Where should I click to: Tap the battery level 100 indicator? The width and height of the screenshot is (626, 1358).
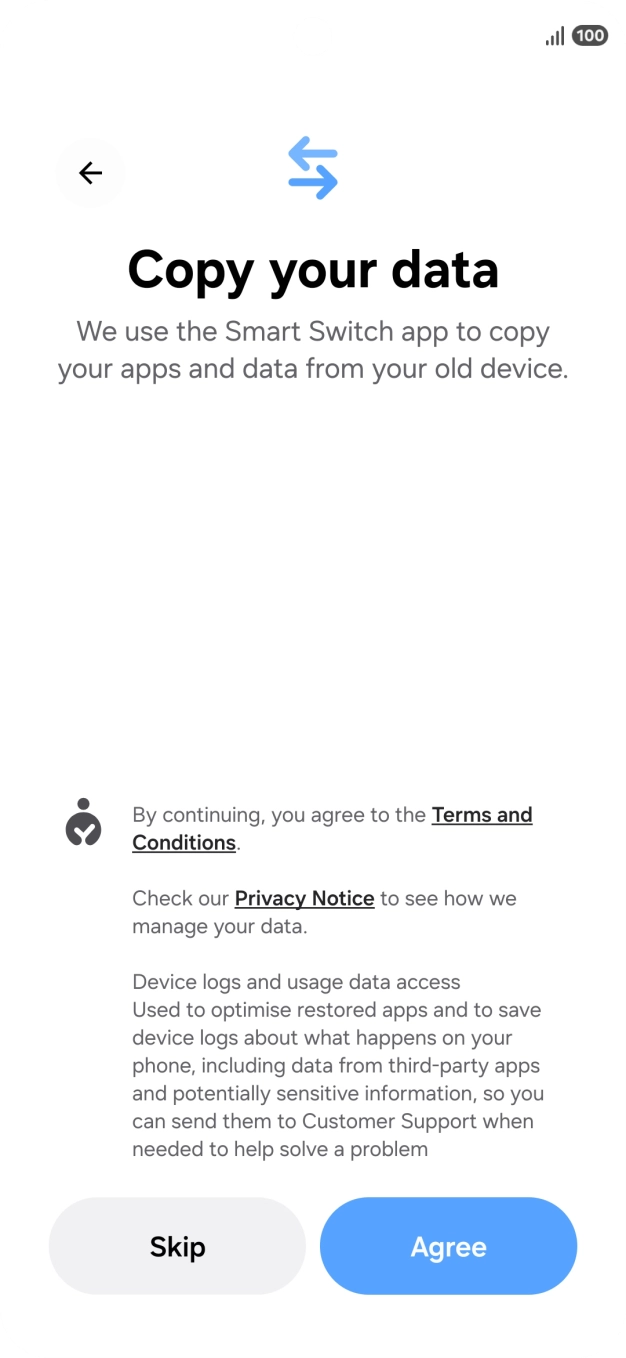point(590,36)
